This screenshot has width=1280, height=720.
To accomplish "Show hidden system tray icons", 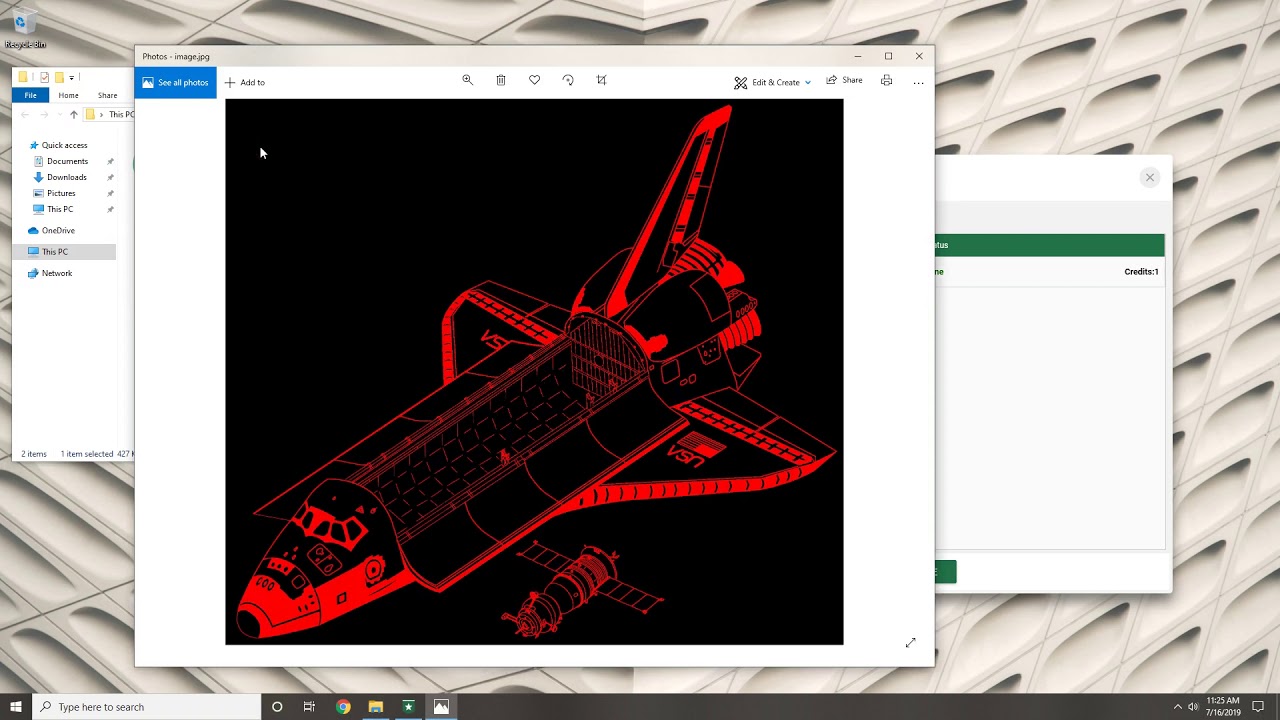I will tap(1177, 706).
